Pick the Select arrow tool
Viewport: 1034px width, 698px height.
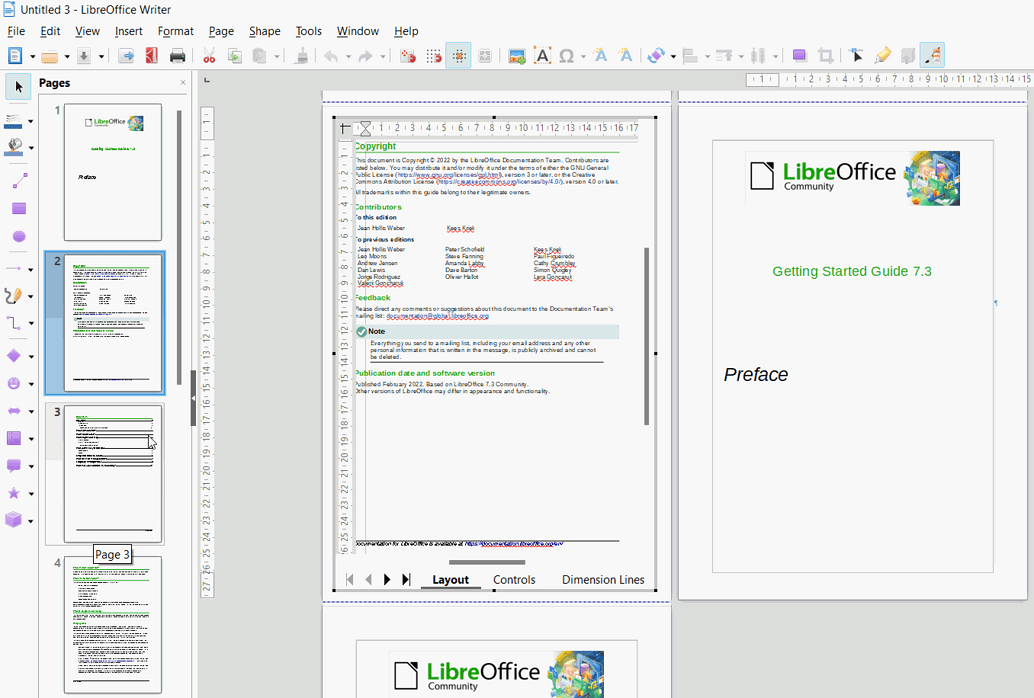click(x=18, y=86)
